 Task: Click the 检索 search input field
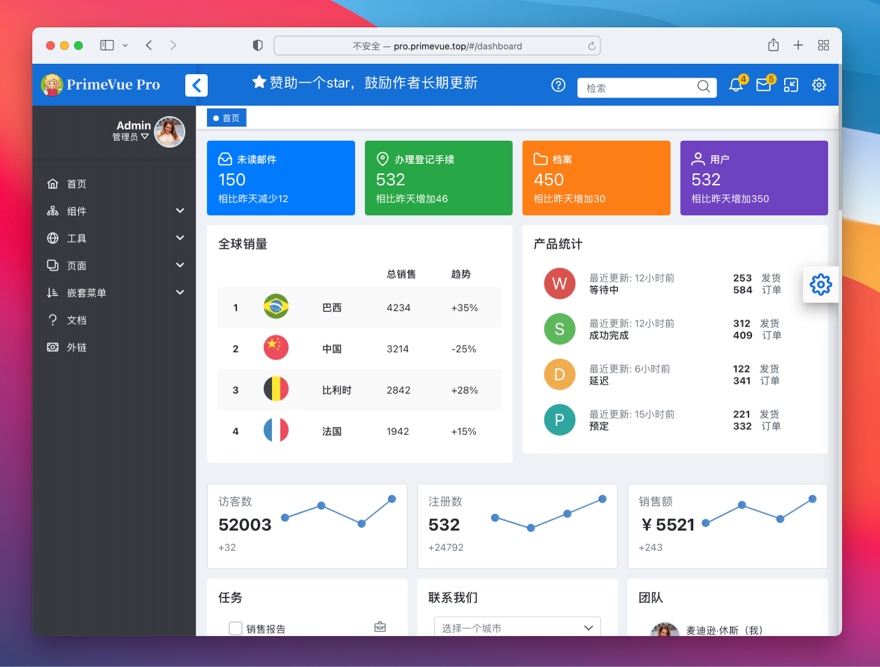coord(636,88)
